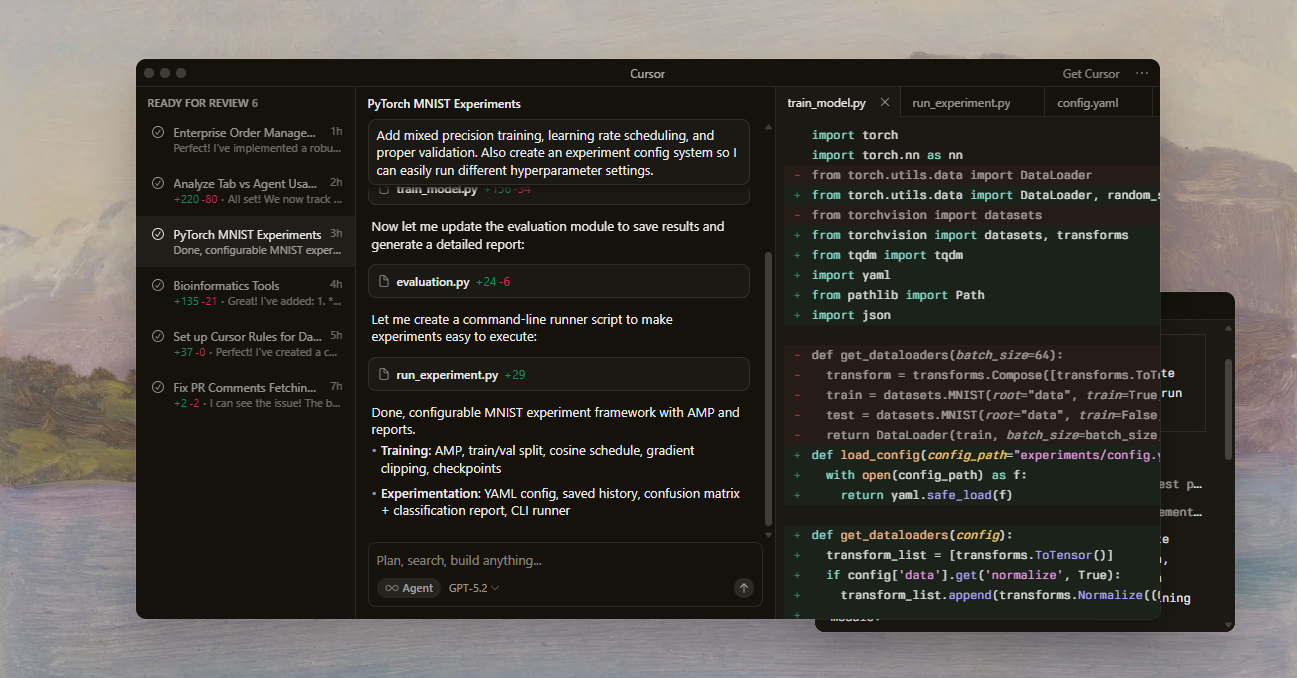Toggle the Agent mode selector
This screenshot has width=1297, height=678.
(409, 588)
